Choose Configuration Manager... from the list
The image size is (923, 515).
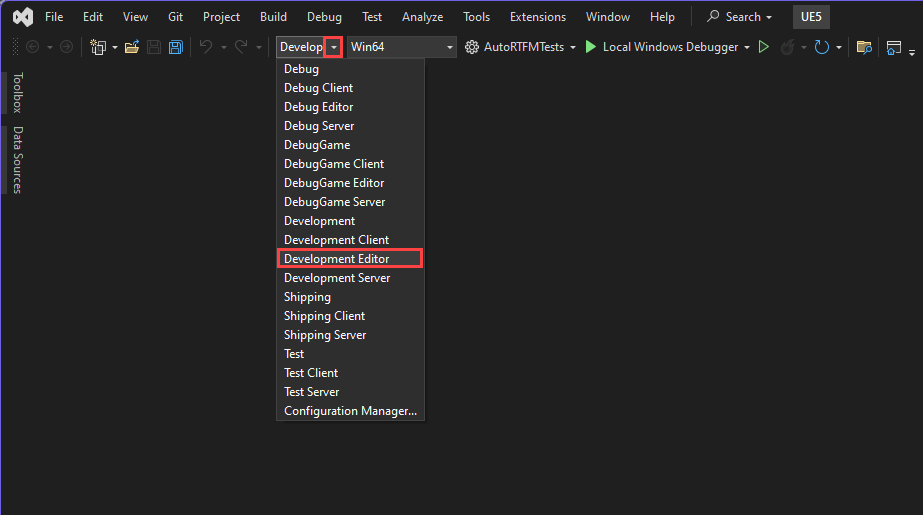click(350, 411)
